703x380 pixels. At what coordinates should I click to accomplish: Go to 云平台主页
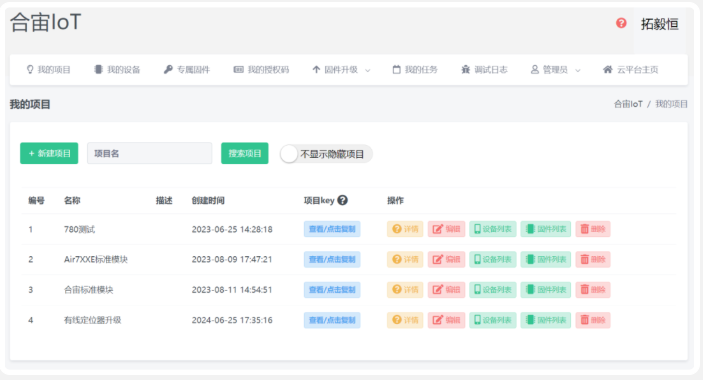[631, 69]
